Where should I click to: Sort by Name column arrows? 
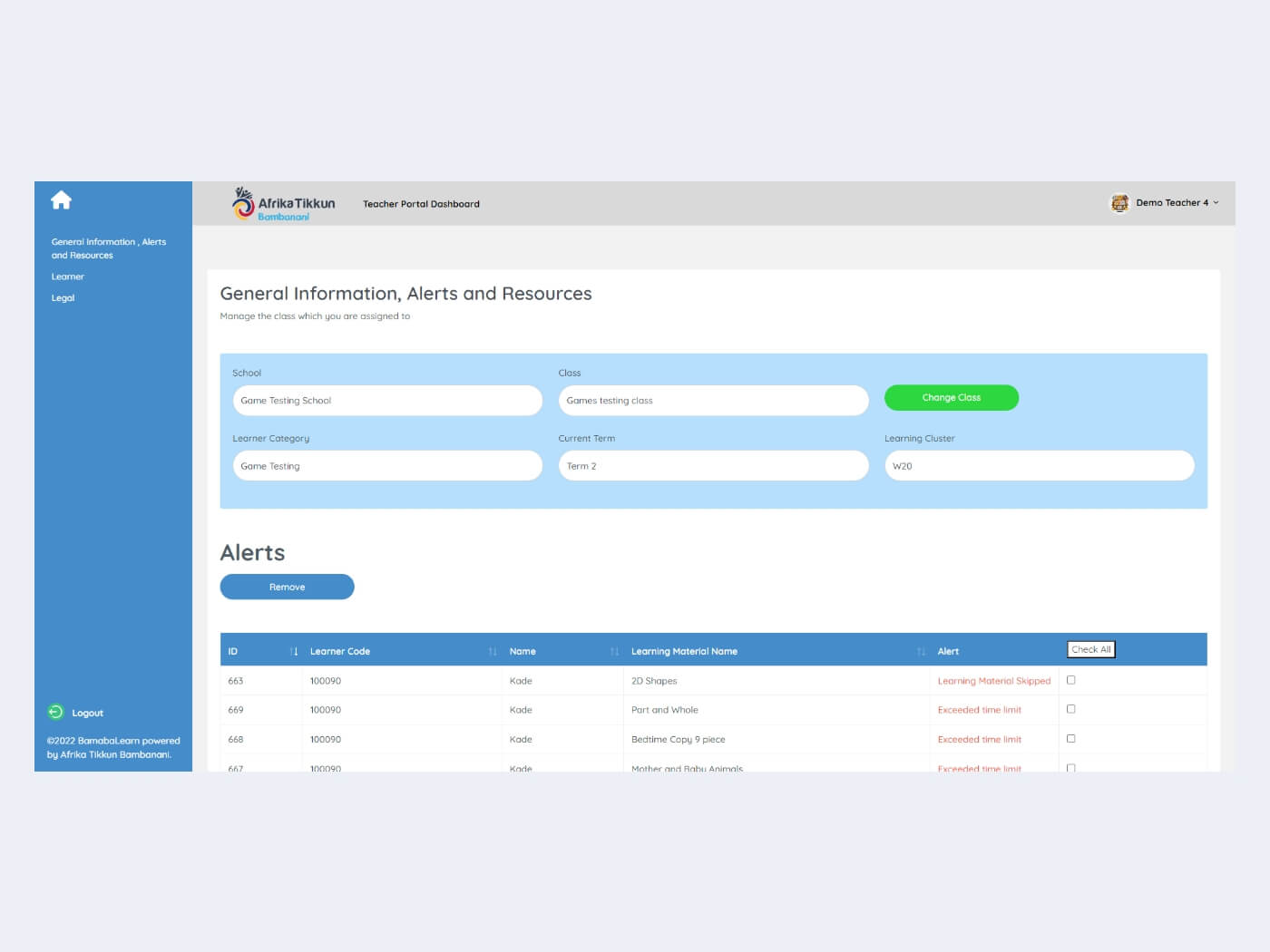click(x=614, y=652)
